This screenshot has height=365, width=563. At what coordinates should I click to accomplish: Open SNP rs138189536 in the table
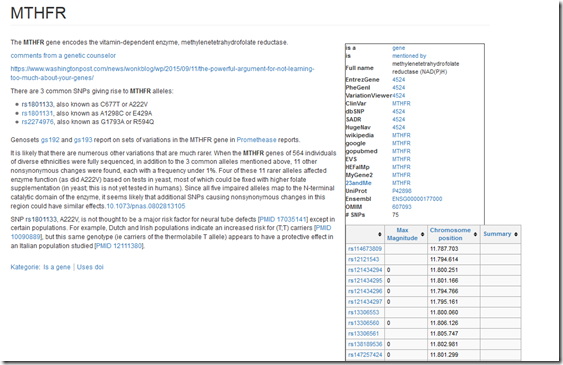(x=365, y=344)
